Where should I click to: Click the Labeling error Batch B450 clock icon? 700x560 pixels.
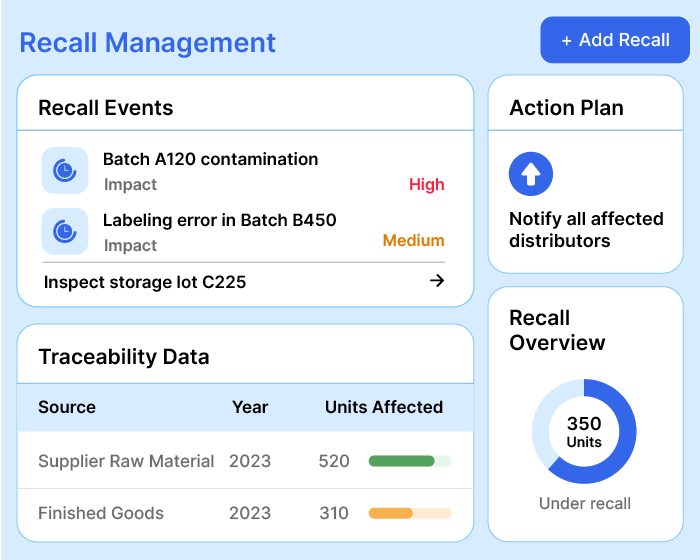[x=65, y=231]
